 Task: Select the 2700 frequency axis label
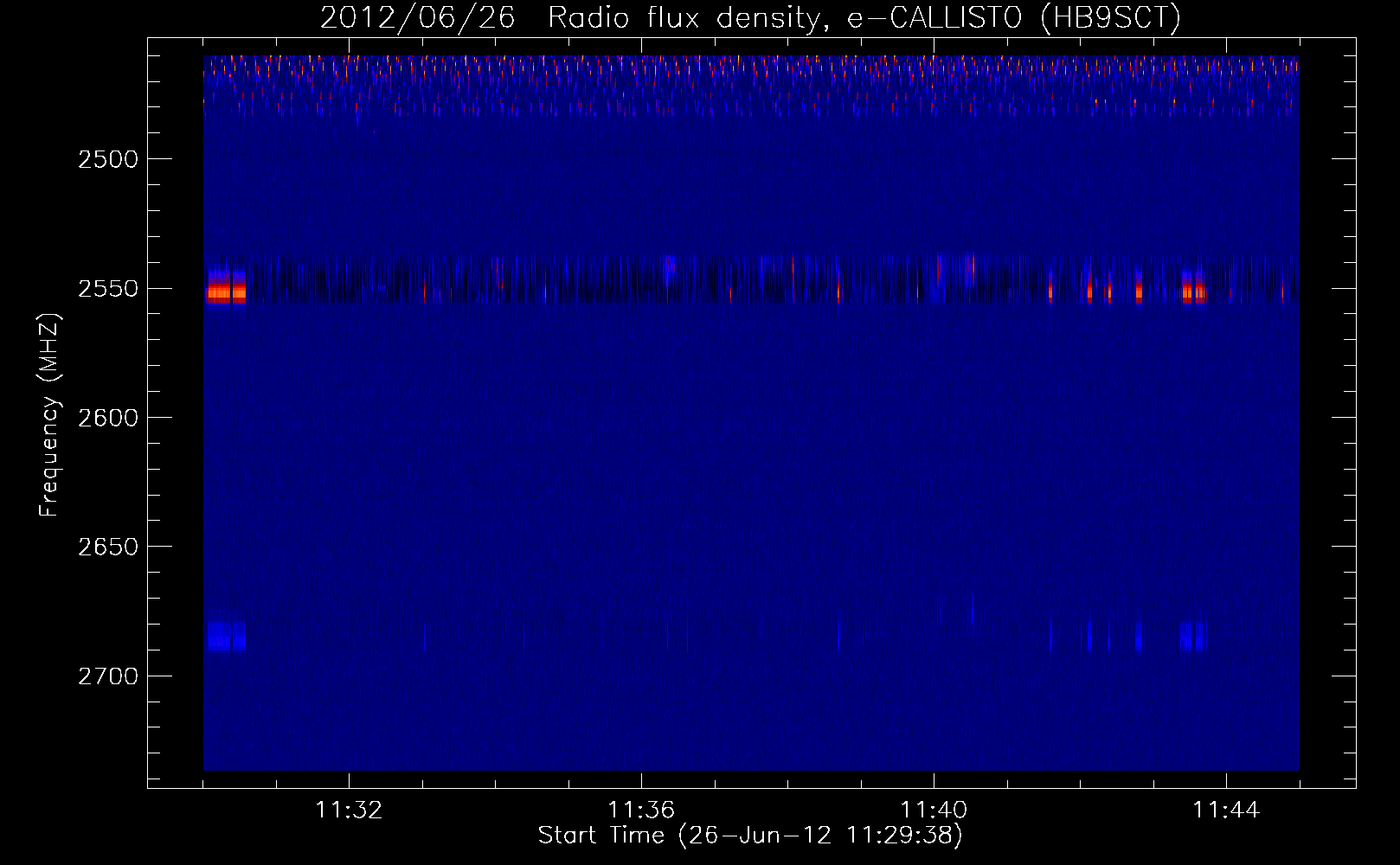107,676
